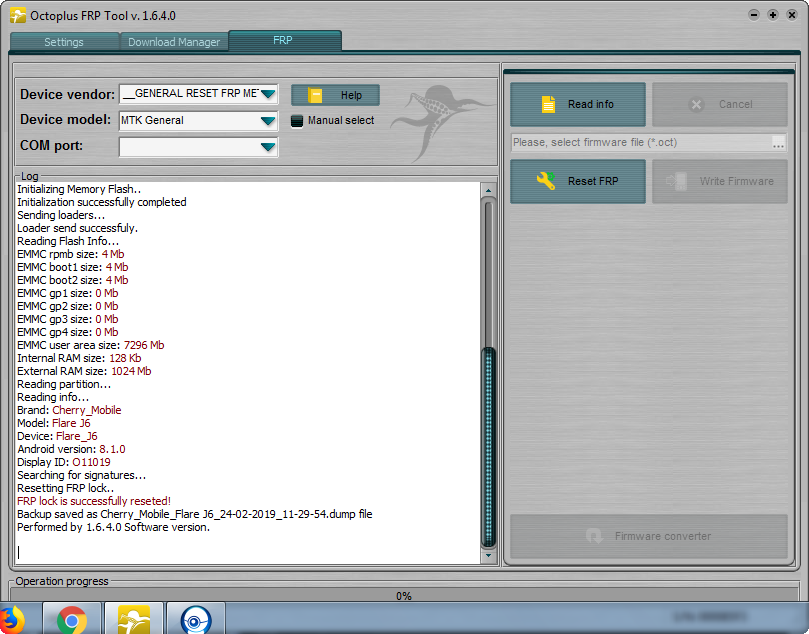Expand the COM port dropdown
The height and width of the screenshot is (634, 809).
268,147
